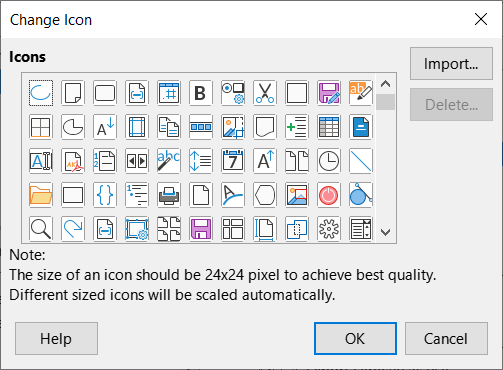Confirm with the OK button
This screenshot has height=370, width=503.
pos(355,339)
